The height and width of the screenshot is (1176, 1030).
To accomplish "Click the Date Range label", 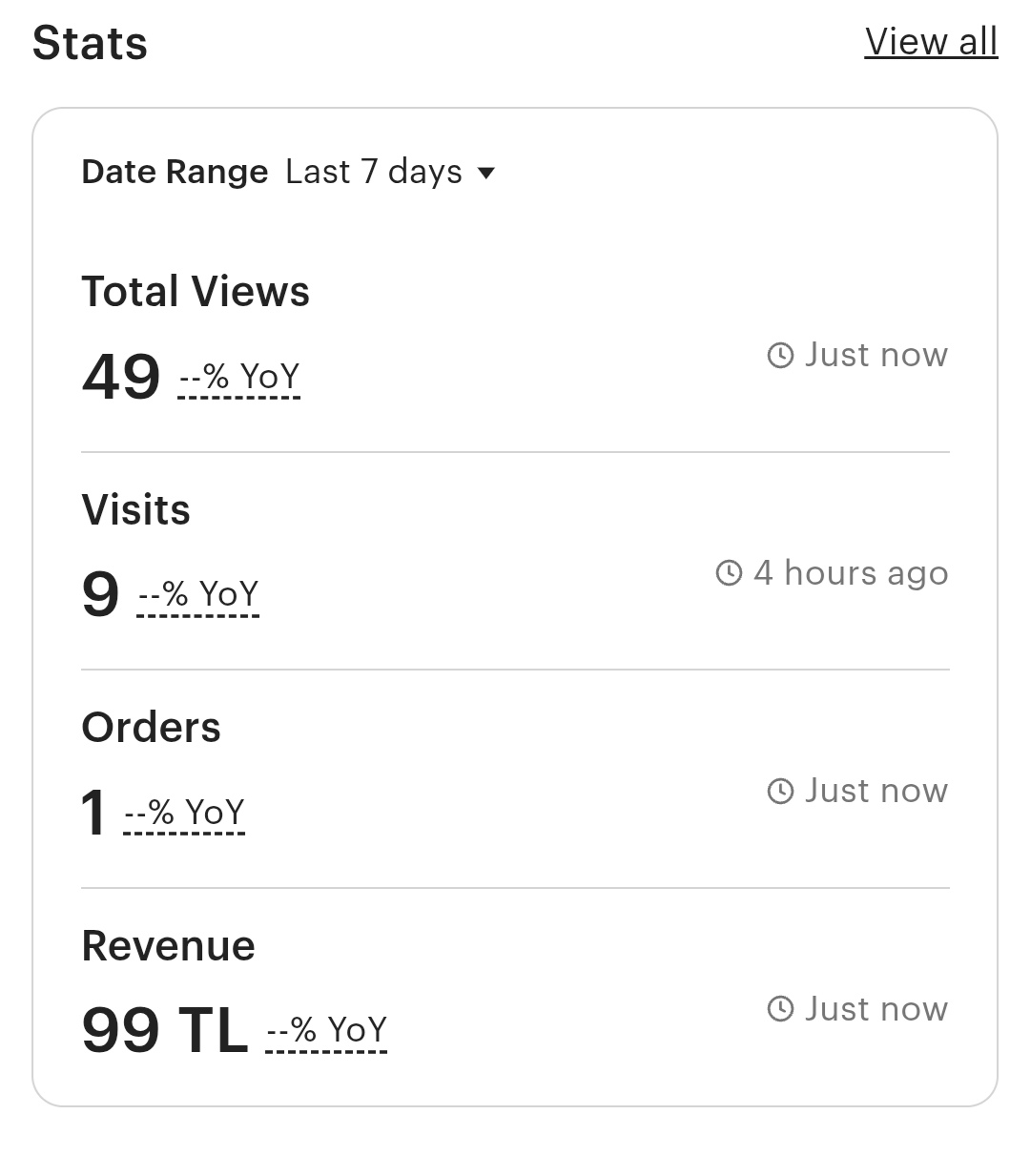I will coord(175,172).
